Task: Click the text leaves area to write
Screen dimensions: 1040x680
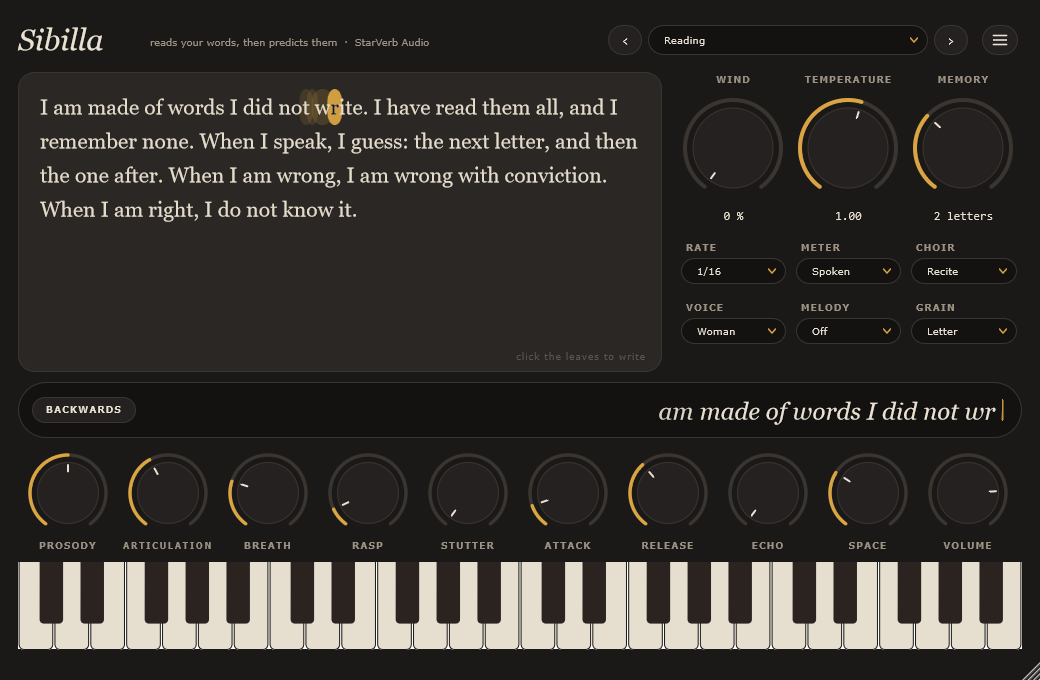Action: [340, 222]
